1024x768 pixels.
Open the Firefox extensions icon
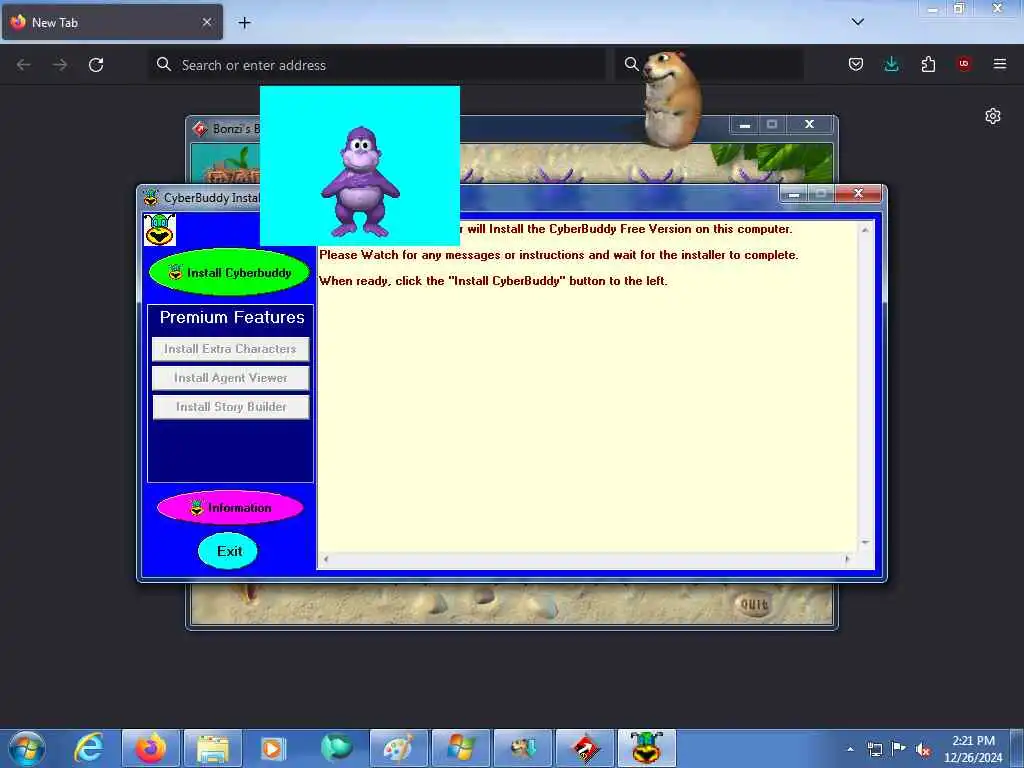click(x=928, y=64)
